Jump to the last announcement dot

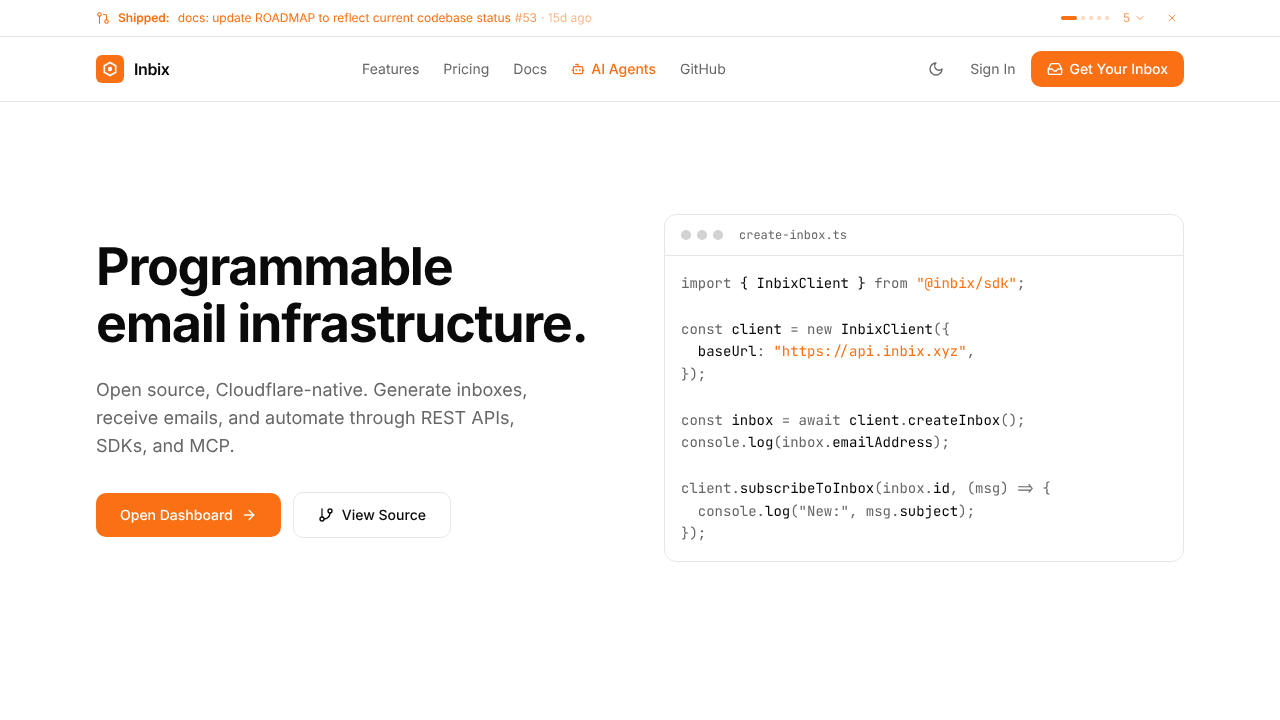[1107, 18]
